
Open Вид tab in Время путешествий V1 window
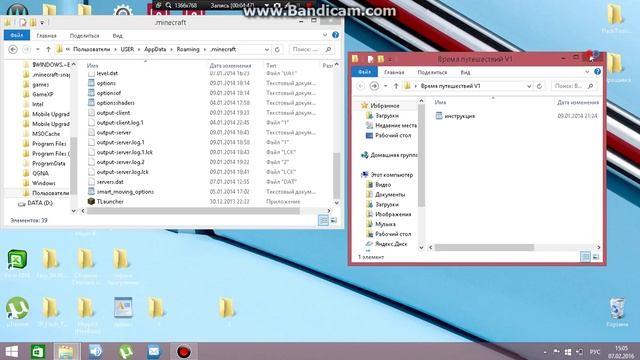(465, 72)
